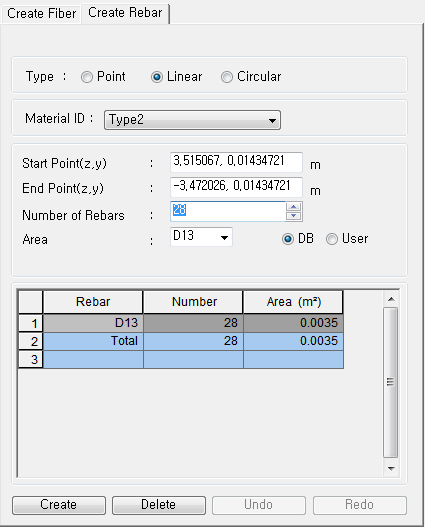Select the Linear type radio button
The height and width of the screenshot is (527, 425).
coord(157,77)
